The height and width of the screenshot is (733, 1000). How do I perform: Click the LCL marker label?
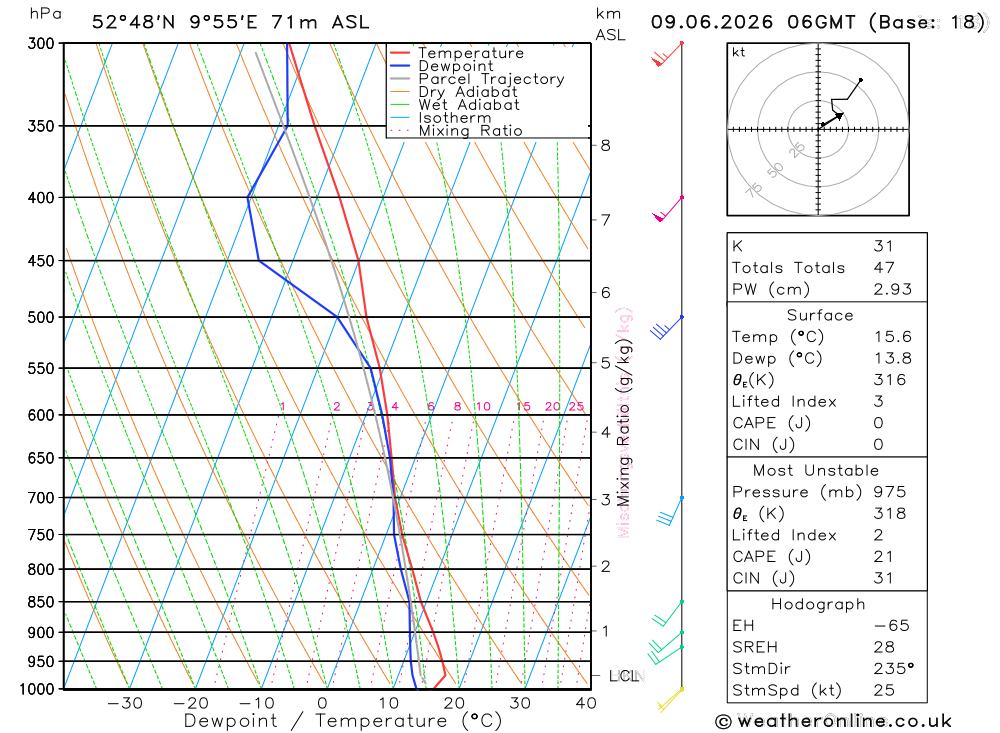[x=625, y=676]
